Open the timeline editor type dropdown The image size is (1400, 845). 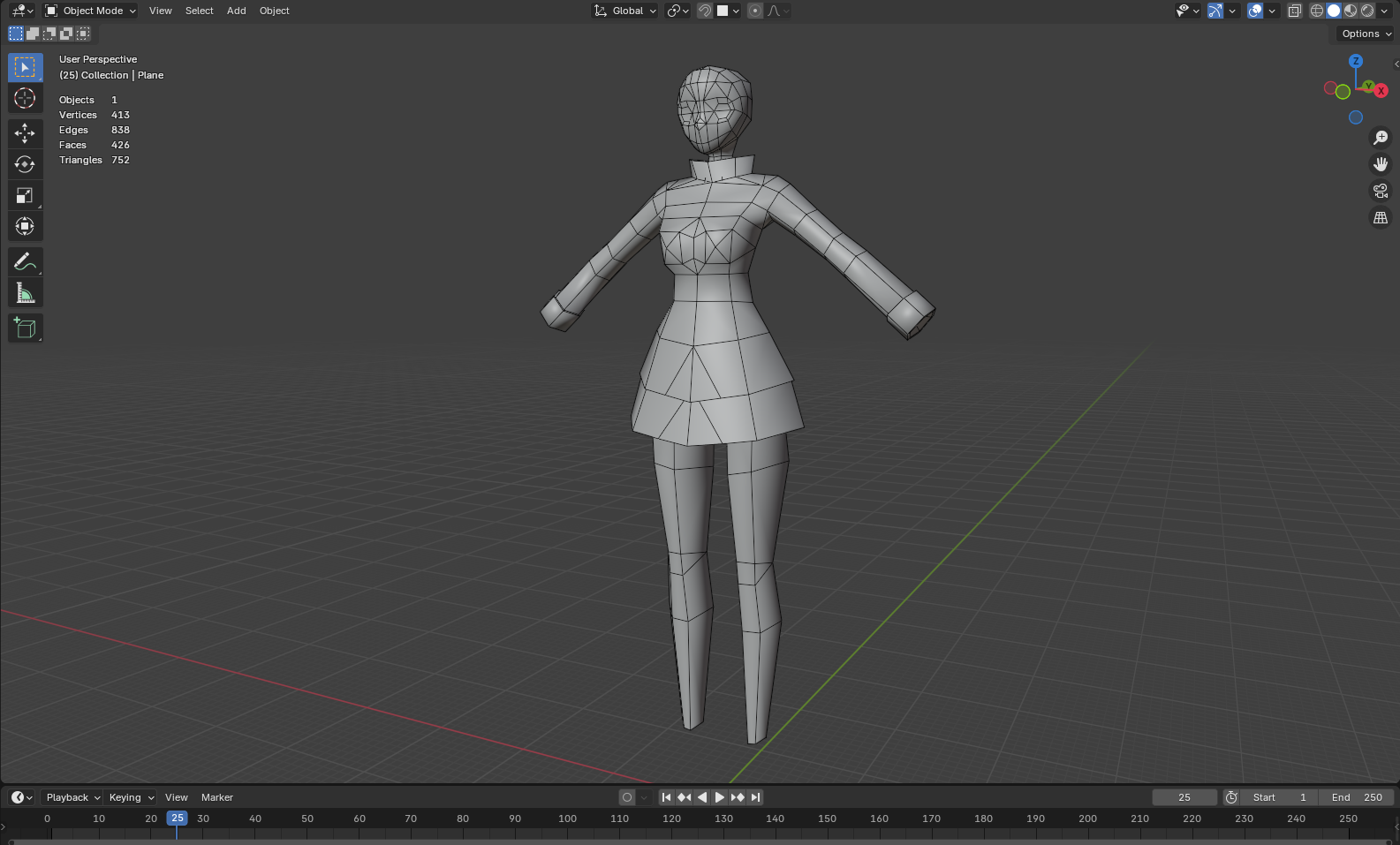click(x=22, y=797)
